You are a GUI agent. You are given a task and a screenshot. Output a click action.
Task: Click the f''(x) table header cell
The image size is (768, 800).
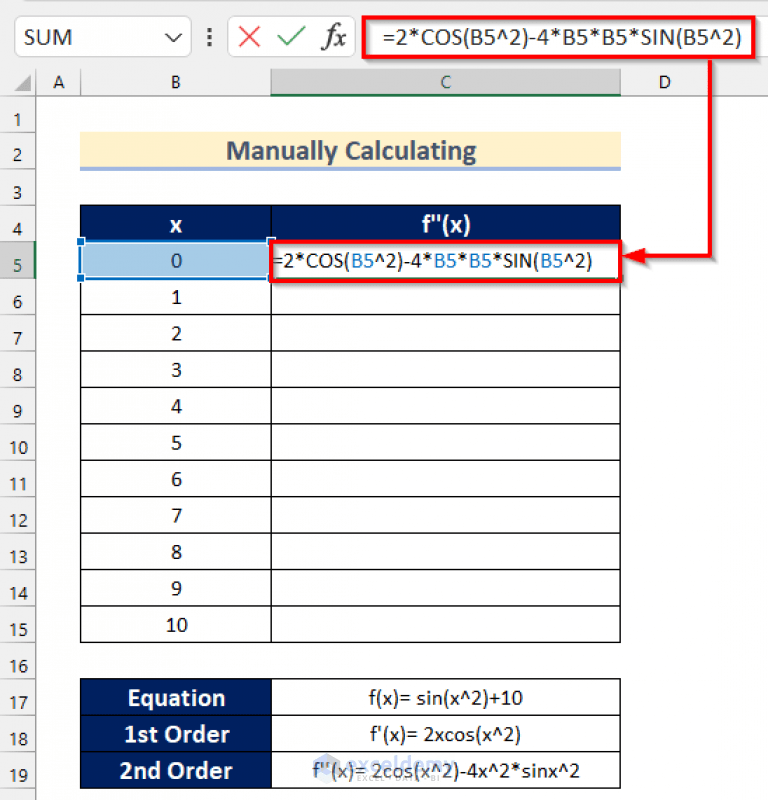[x=445, y=224]
